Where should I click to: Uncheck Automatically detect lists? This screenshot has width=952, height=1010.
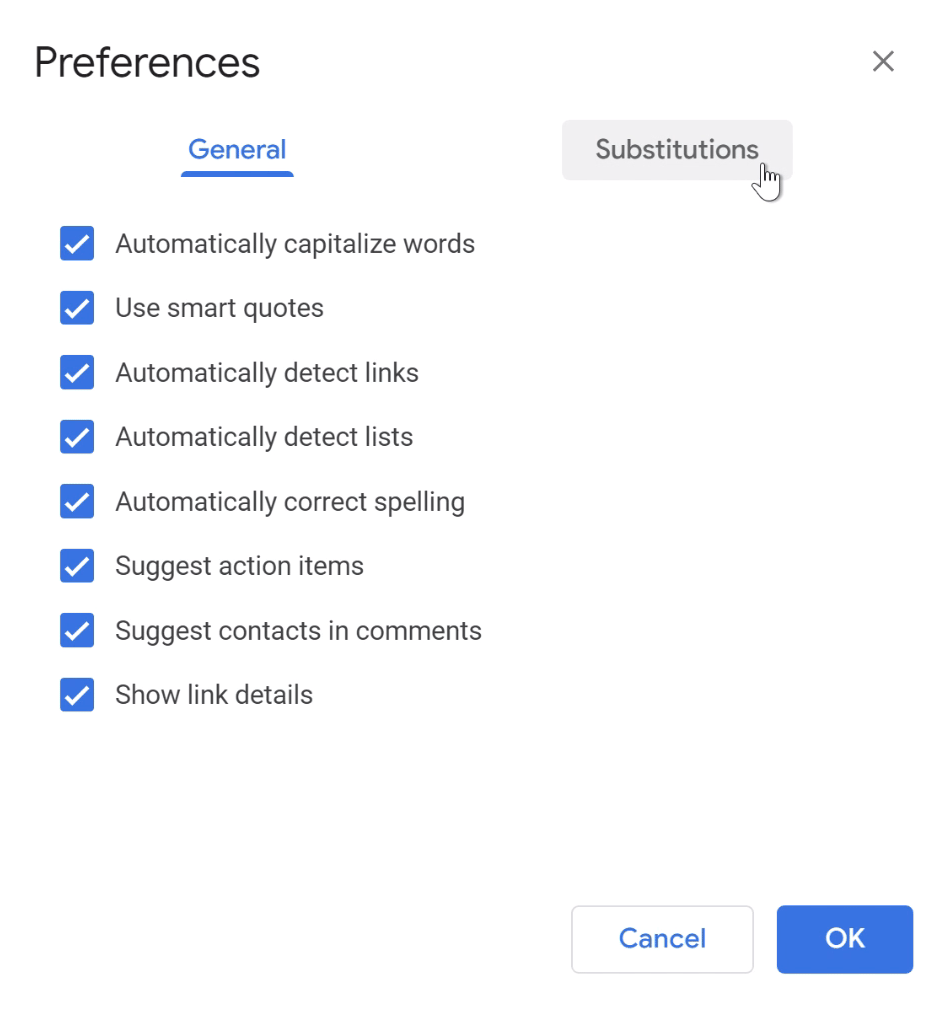(x=77, y=437)
